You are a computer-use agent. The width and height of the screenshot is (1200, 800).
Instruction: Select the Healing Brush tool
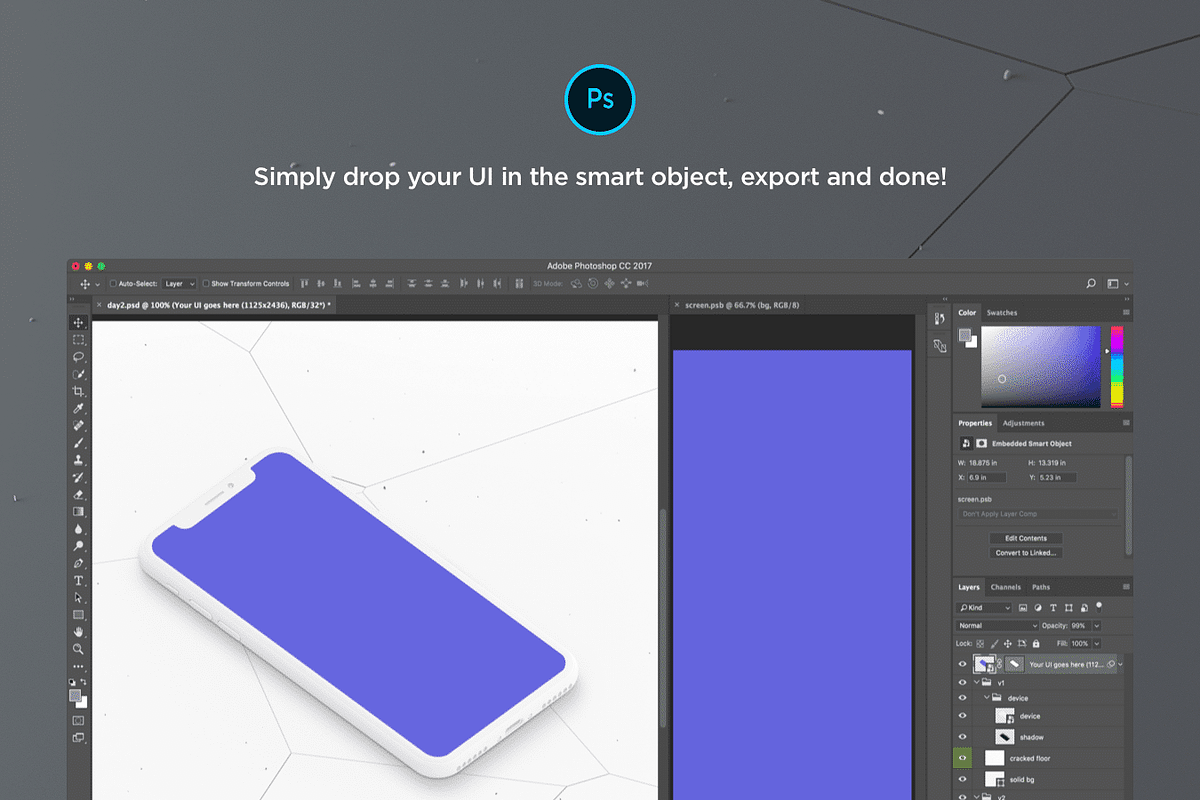click(x=78, y=425)
